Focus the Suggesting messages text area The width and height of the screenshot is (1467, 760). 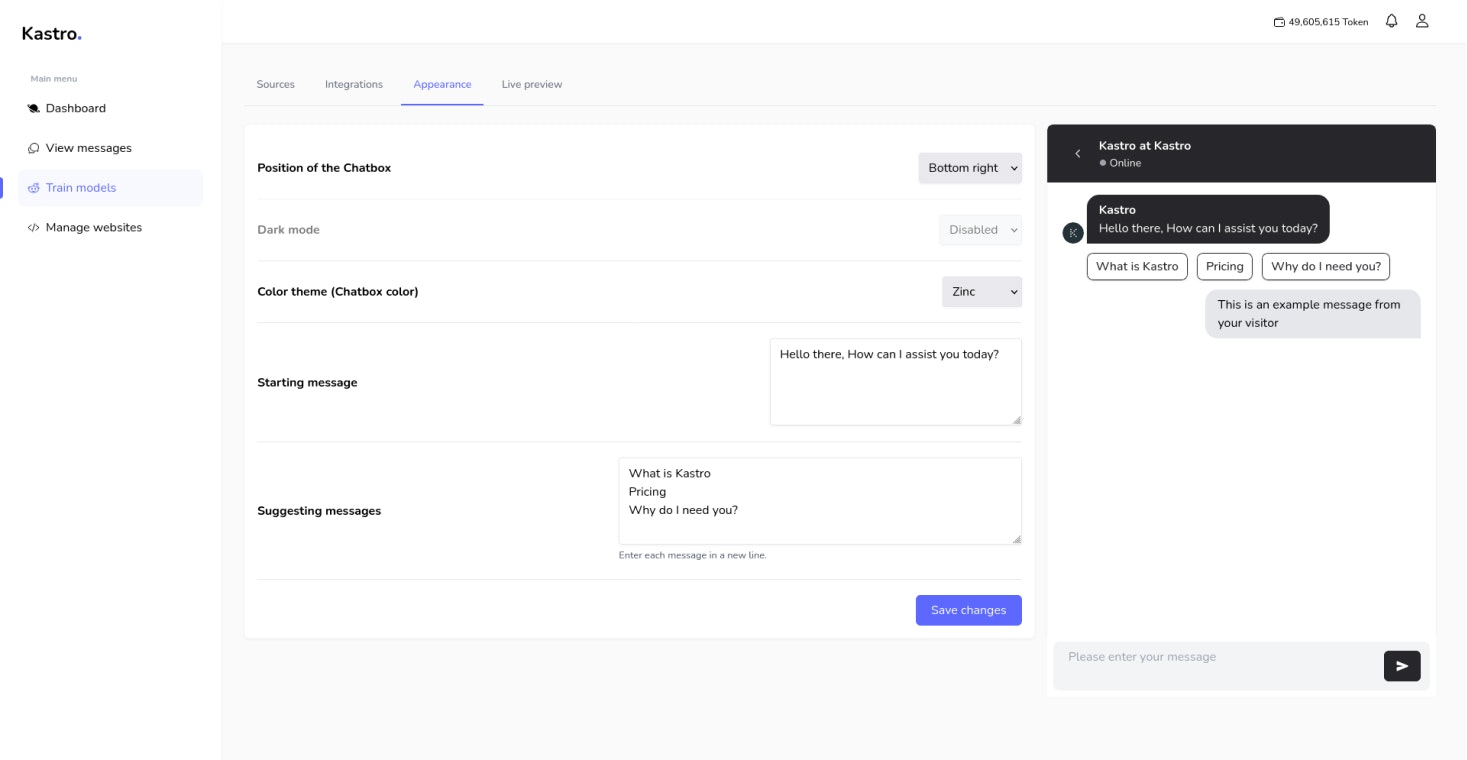pos(820,501)
